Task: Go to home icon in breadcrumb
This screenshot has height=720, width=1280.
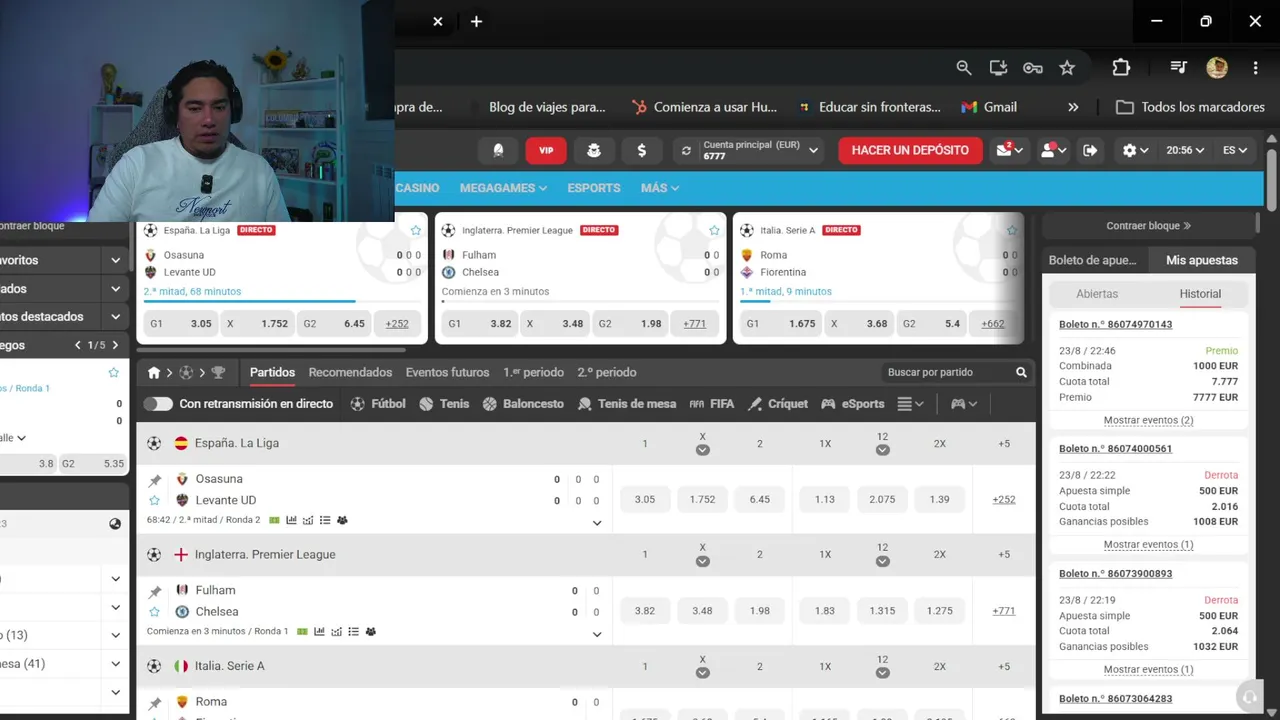Action: pos(154,373)
